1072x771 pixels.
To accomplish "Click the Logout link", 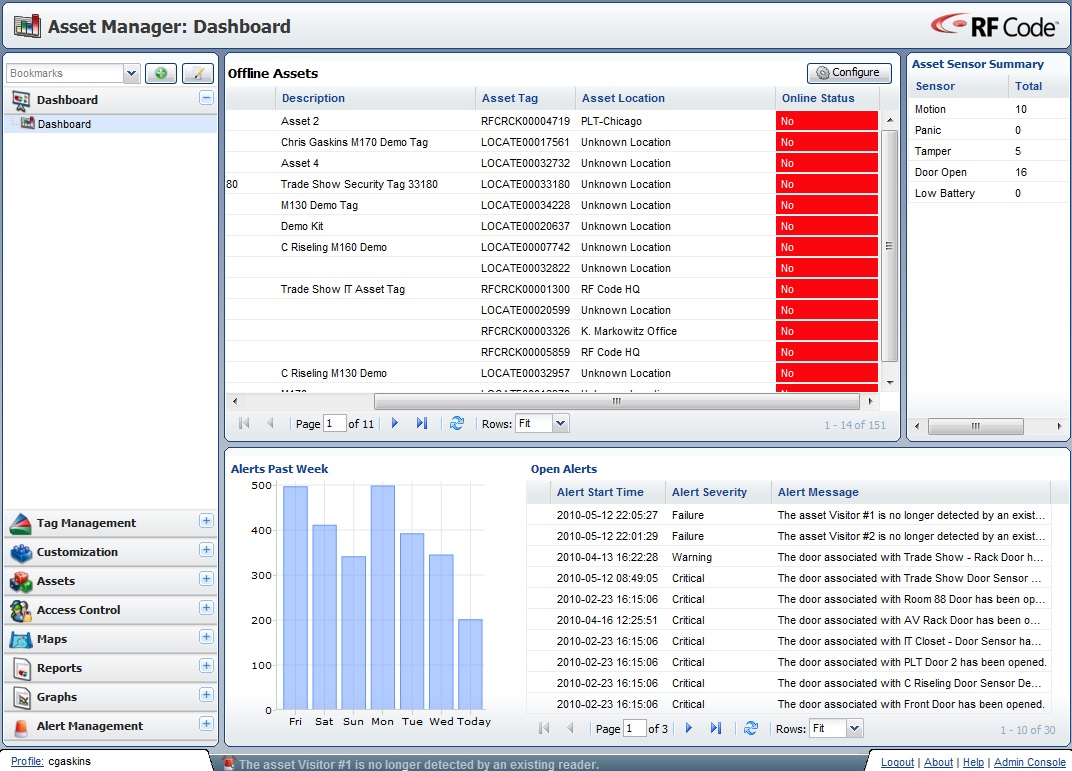I will pos(897,762).
